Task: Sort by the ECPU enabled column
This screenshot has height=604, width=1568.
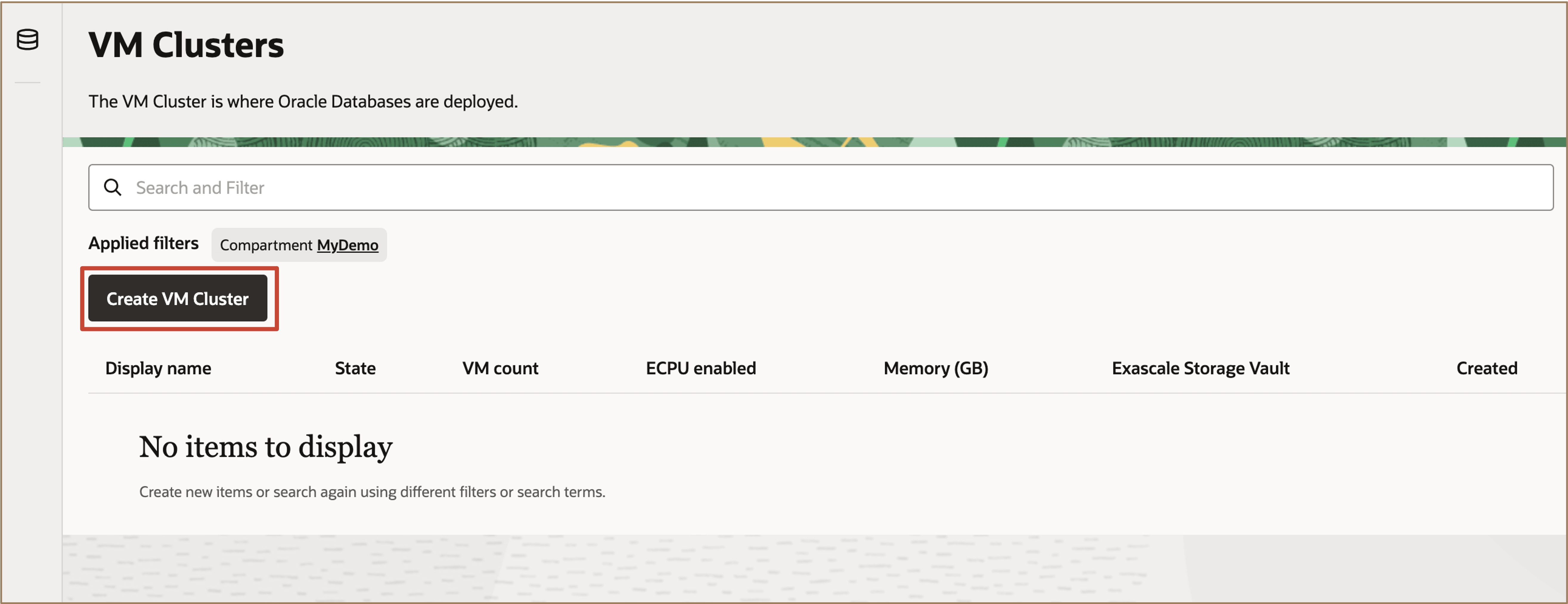Action: point(701,368)
